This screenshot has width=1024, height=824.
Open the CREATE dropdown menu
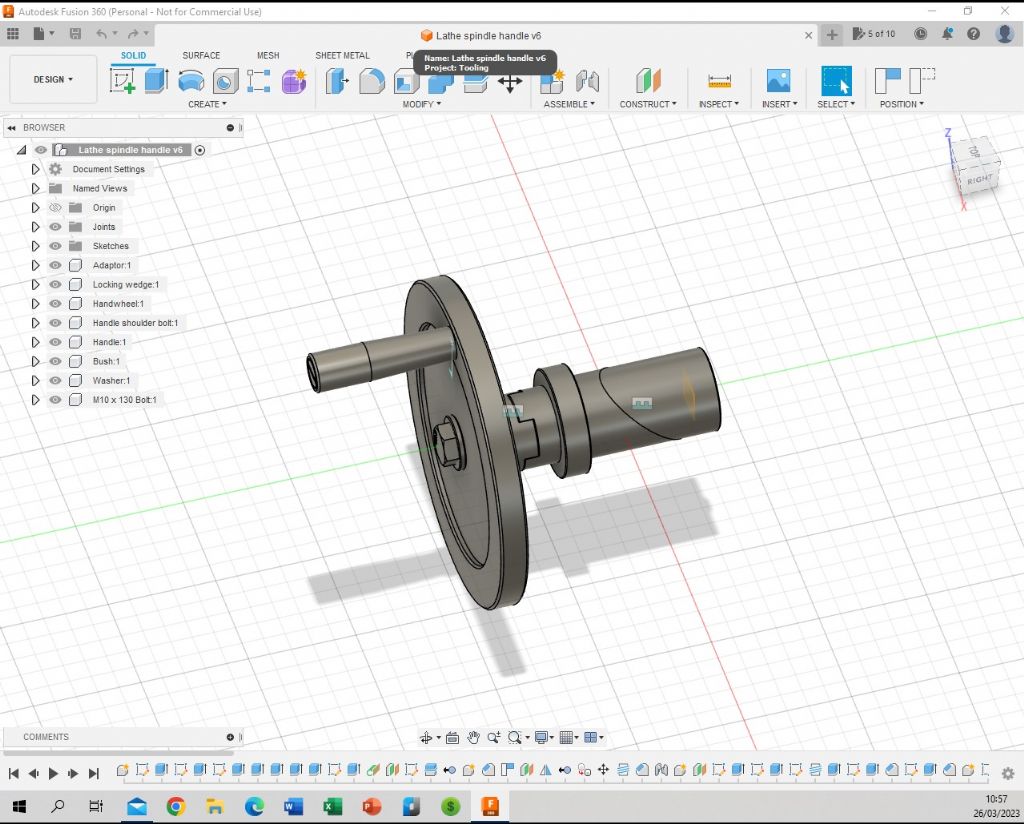pos(207,104)
